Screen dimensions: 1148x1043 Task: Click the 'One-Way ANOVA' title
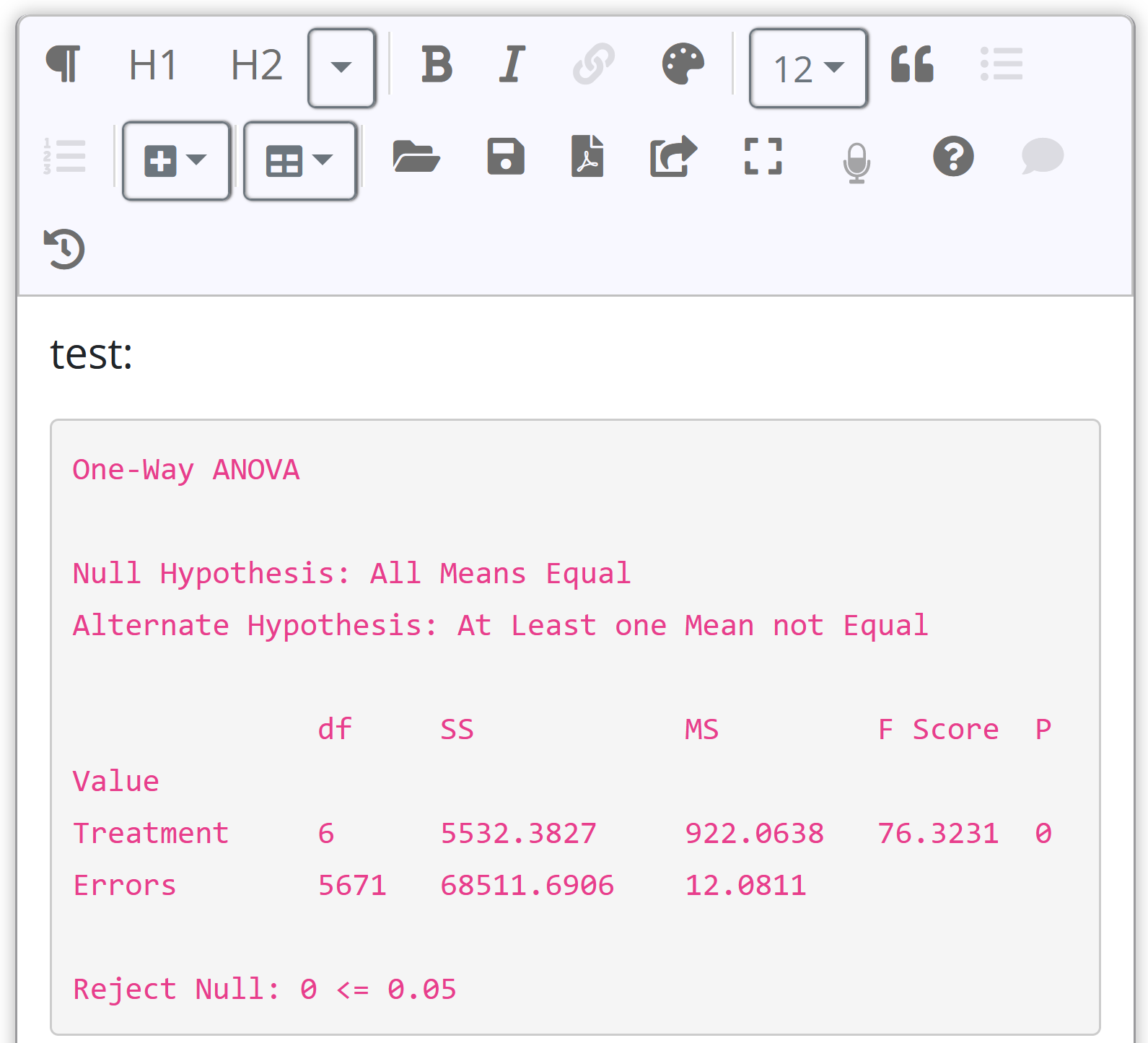(186, 470)
